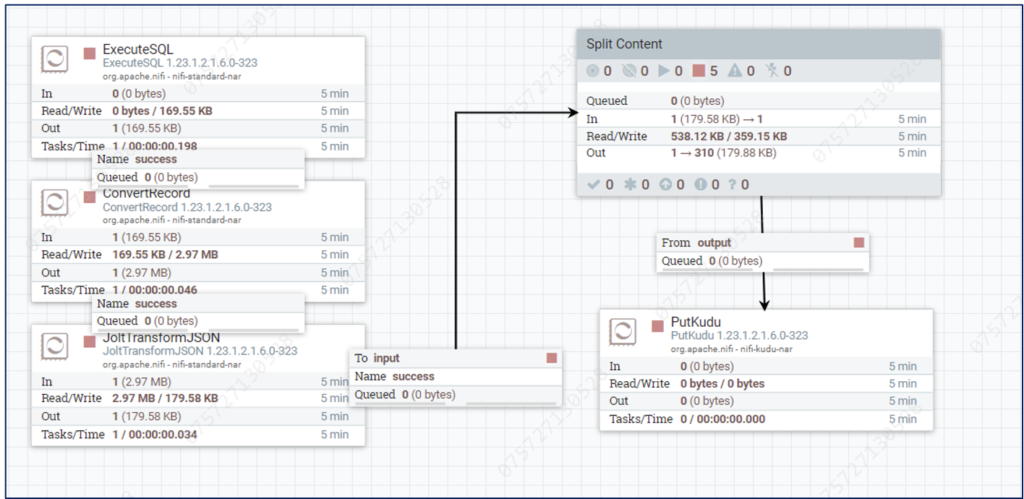The width and height of the screenshot is (1024, 499).
Task: Click ExecuteSQL Read/Write value 0 bytes / 169.55 KB
Action: pyautogui.click(x=162, y=111)
